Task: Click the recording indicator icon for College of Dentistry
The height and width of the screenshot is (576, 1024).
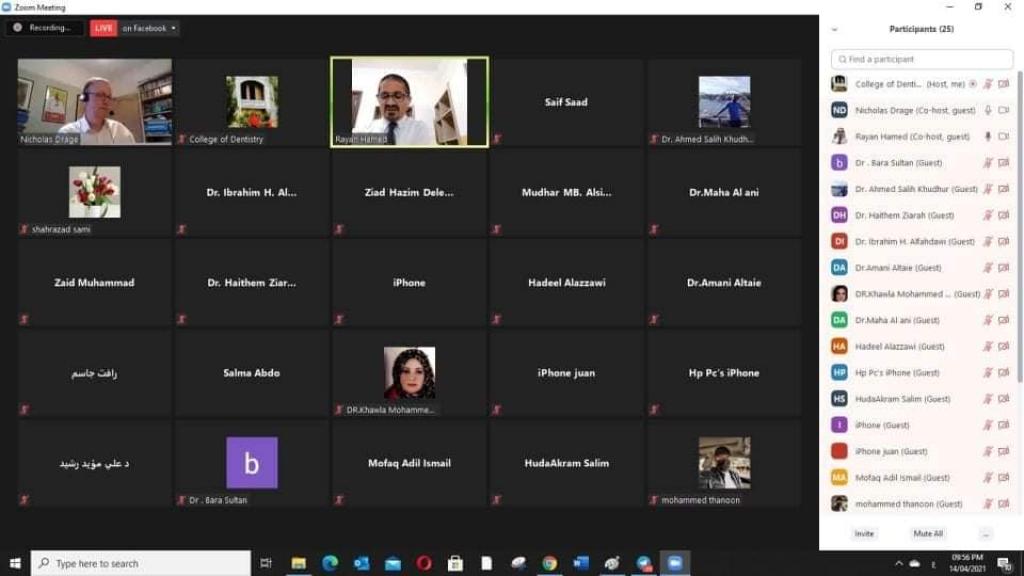Action: (x=973, y=84)
